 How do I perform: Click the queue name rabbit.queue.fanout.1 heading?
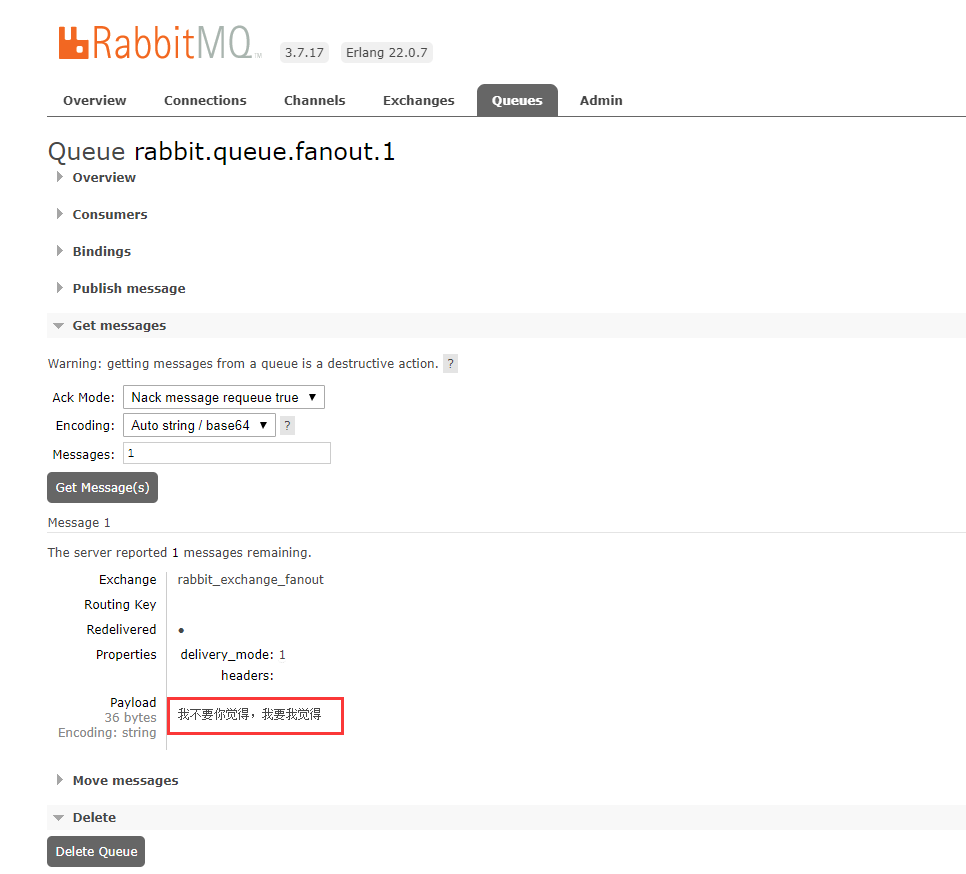click(264, 152)
